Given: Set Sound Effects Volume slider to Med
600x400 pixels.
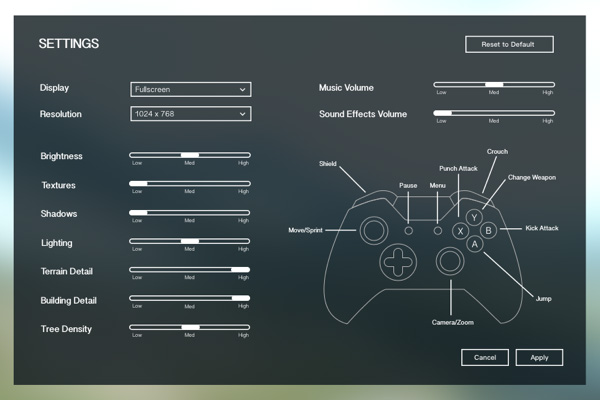Looking at the screenshot, I should [x=493, y=114].
